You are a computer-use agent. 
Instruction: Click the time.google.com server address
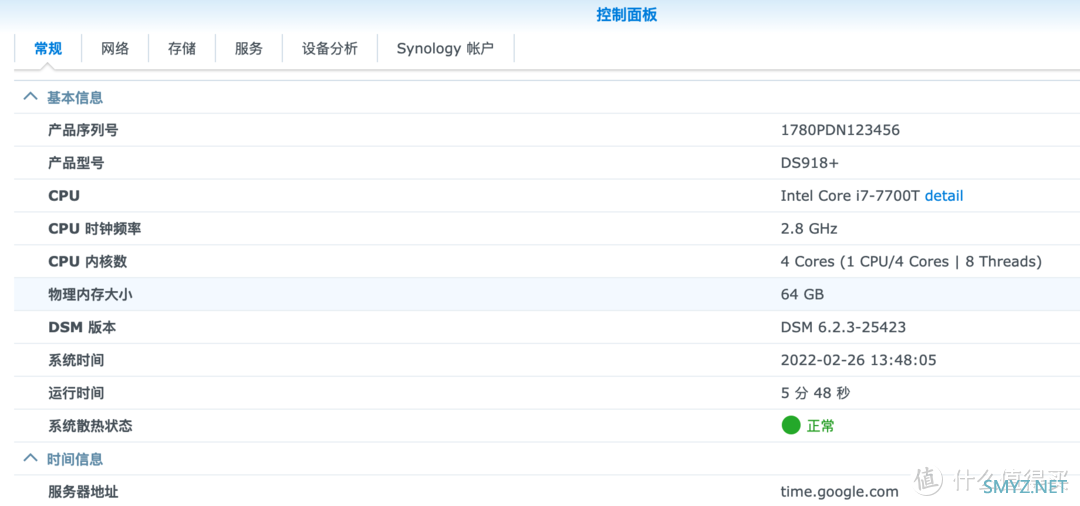click(840, 492)
